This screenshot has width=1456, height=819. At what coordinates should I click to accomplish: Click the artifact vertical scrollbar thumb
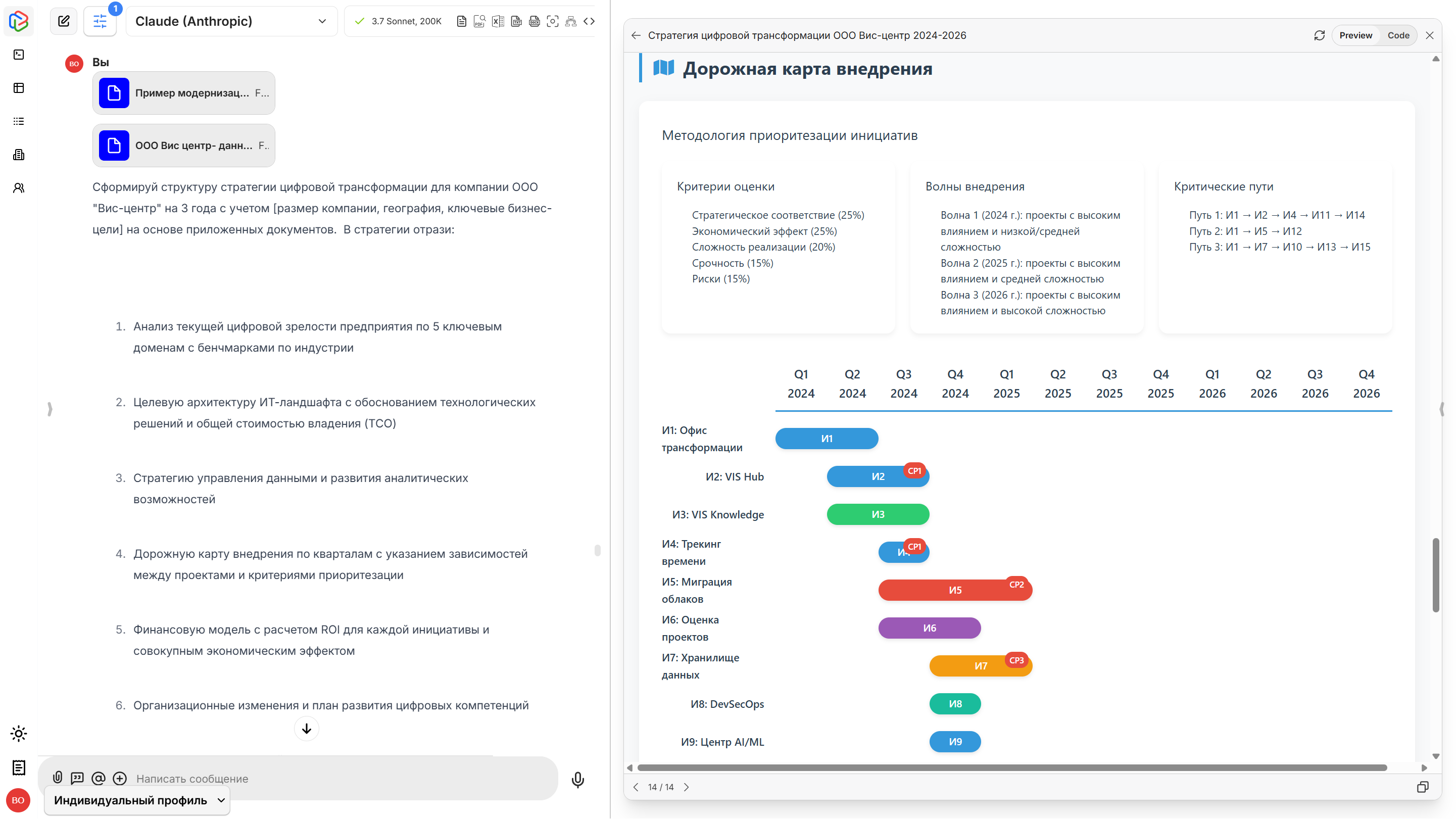(x=1435, y=575)
